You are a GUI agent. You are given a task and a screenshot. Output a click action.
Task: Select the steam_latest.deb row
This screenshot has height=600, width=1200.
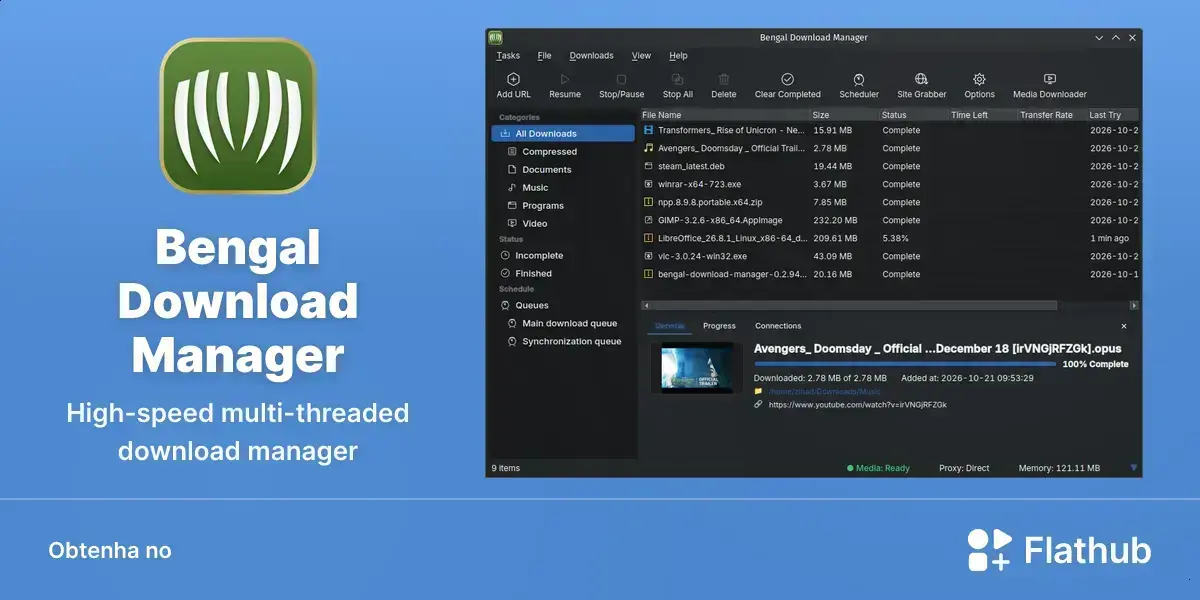point(890,166)
